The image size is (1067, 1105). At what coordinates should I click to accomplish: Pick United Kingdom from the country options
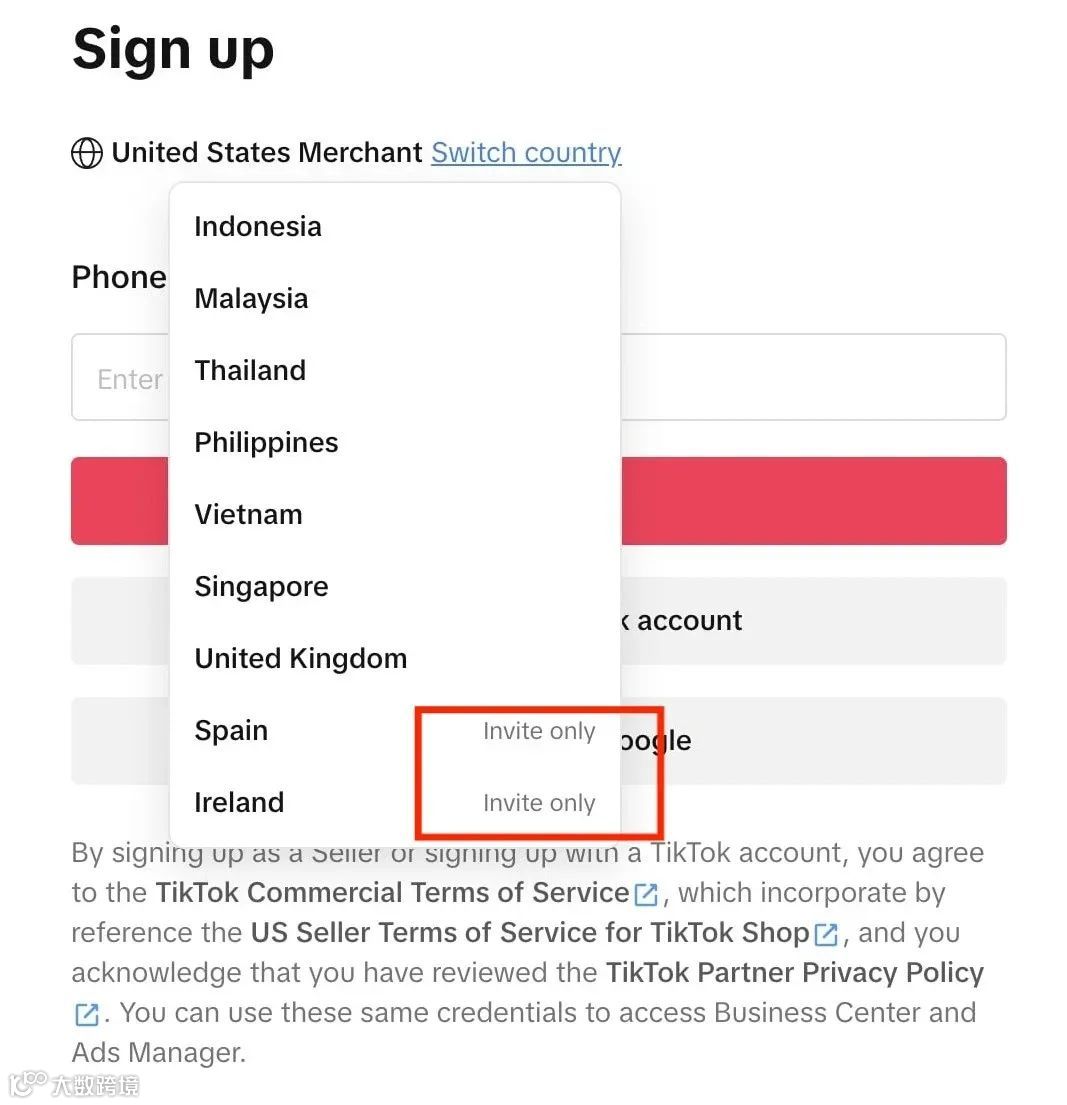coord(395,658)
